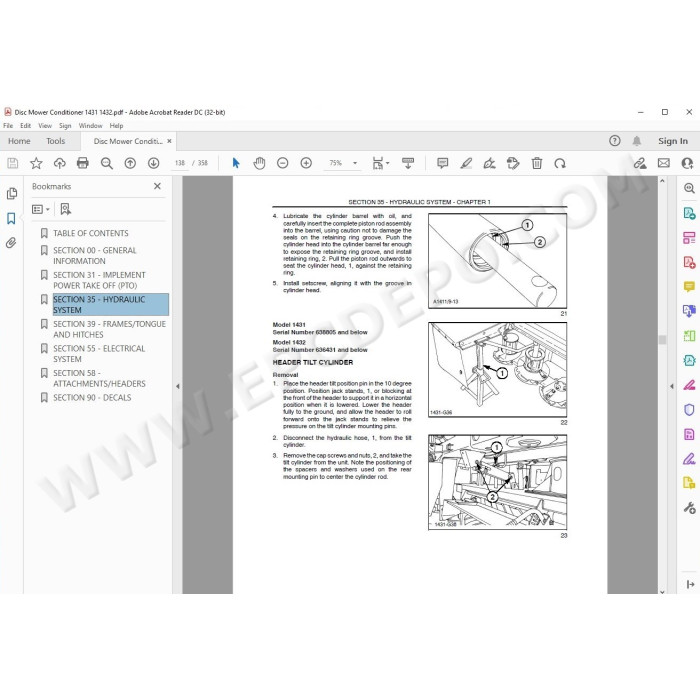Open the Help question mark icon
Image resolution: width=700 pixels, height=700 pixels.
615,141
